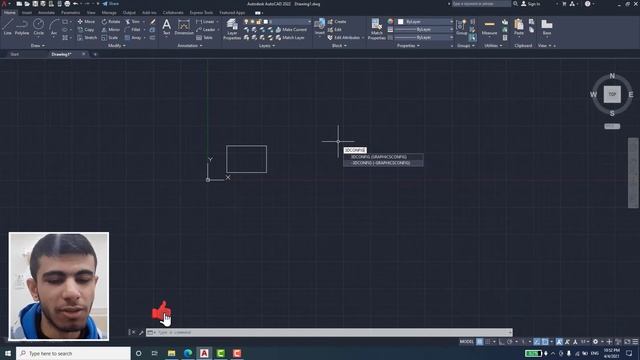
Task: Click the Fillet command
Action: click(x=133, y=29)
